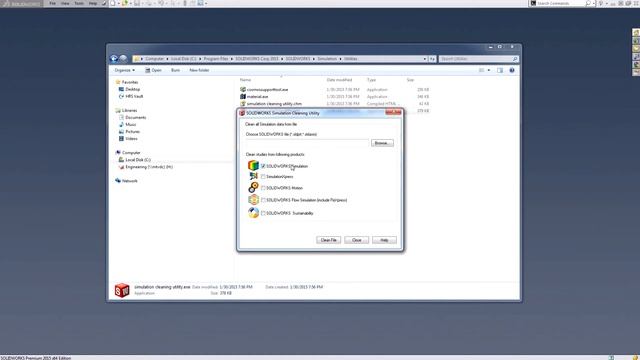
Task: Open SOLIDWORKS Resources tab in task pane
Action: [x=636, y=32]
